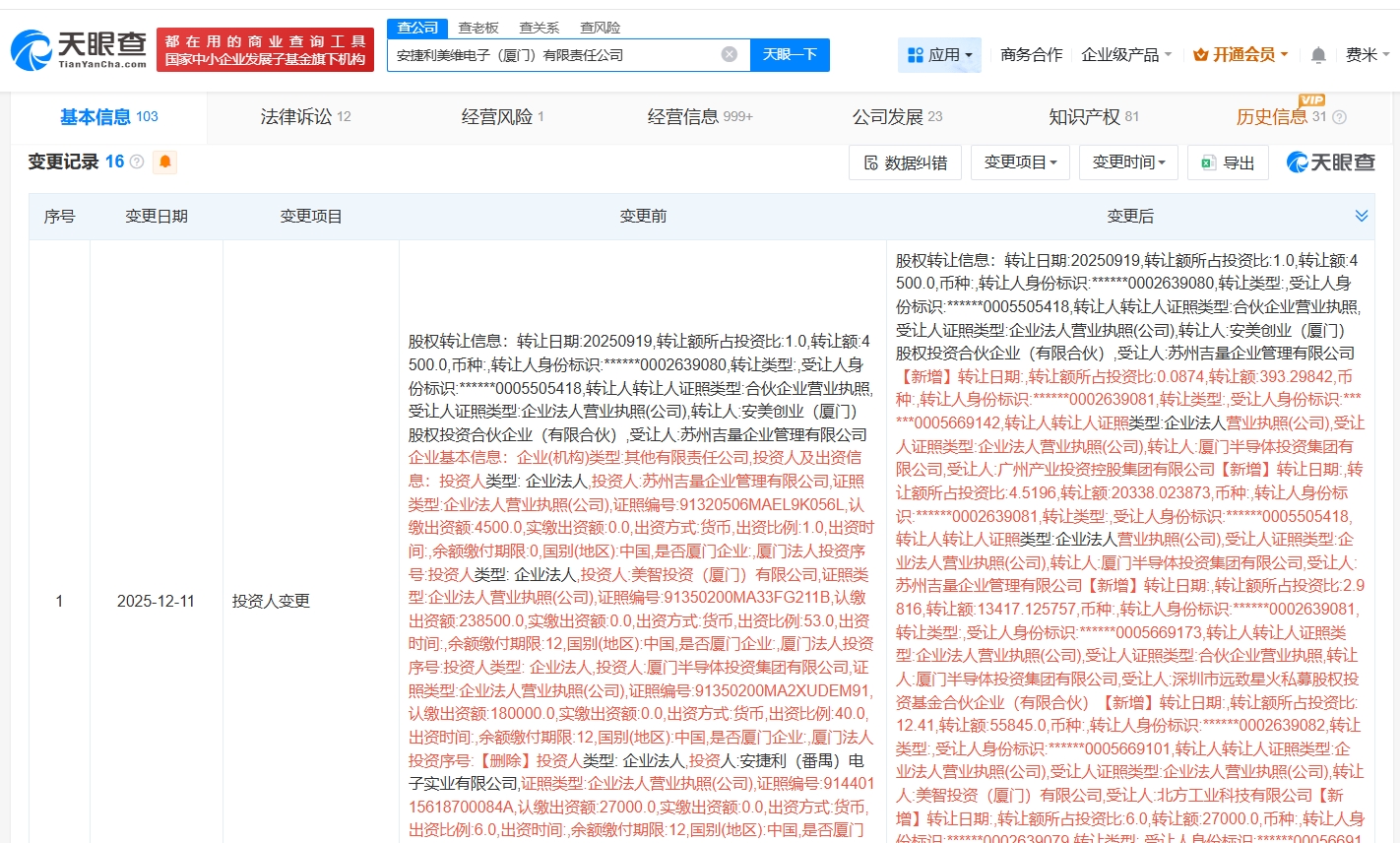
Task: Open the 商务合作 link
Action: pyautogui.click(x=1031, y=55)
